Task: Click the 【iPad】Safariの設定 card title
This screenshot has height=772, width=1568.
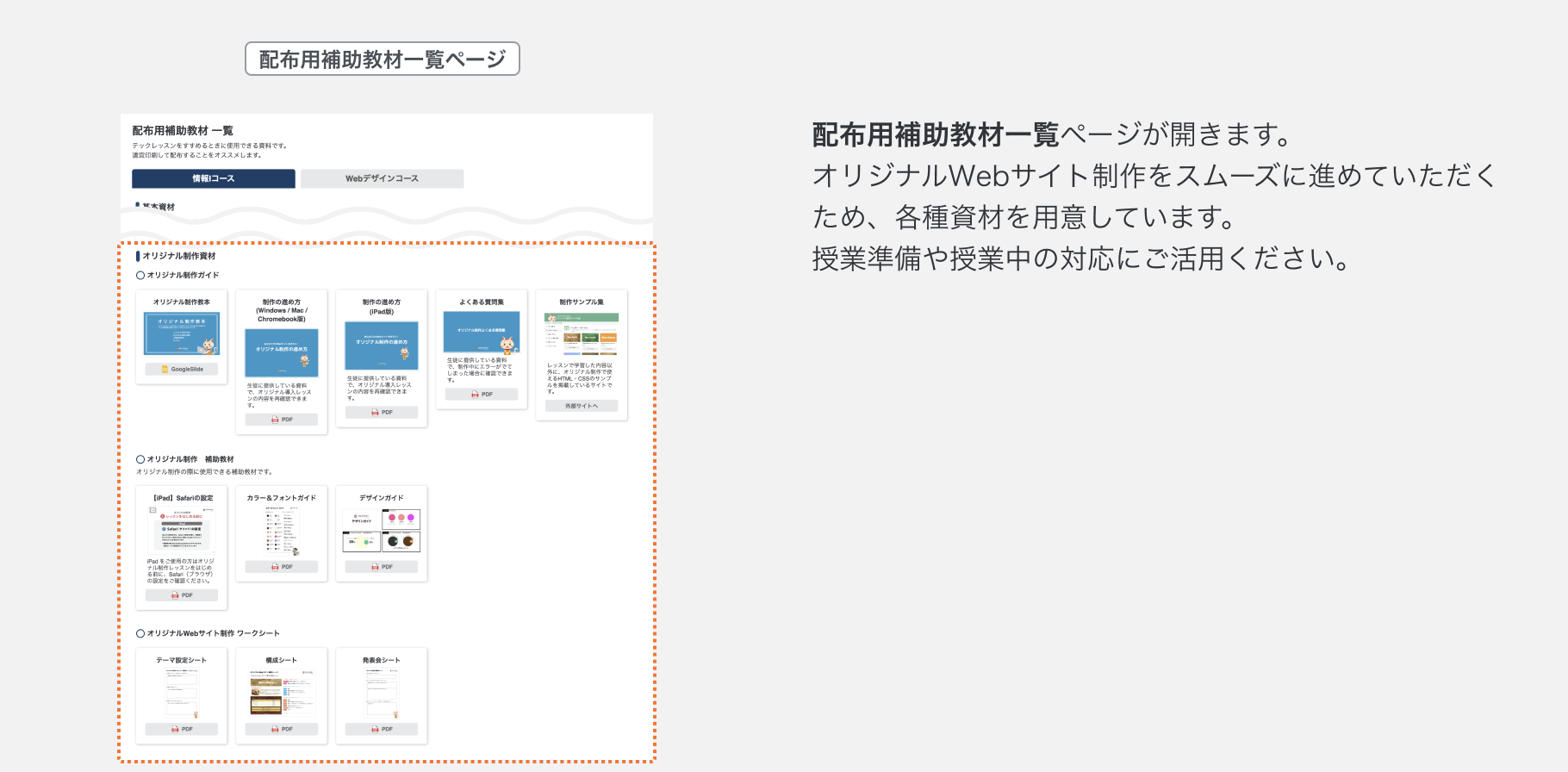Action: click(x=183, y=498)
